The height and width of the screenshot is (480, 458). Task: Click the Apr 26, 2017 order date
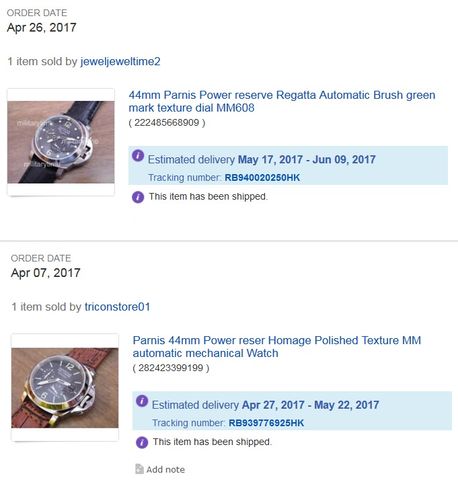pyautogui.click(x=42, y=27)
